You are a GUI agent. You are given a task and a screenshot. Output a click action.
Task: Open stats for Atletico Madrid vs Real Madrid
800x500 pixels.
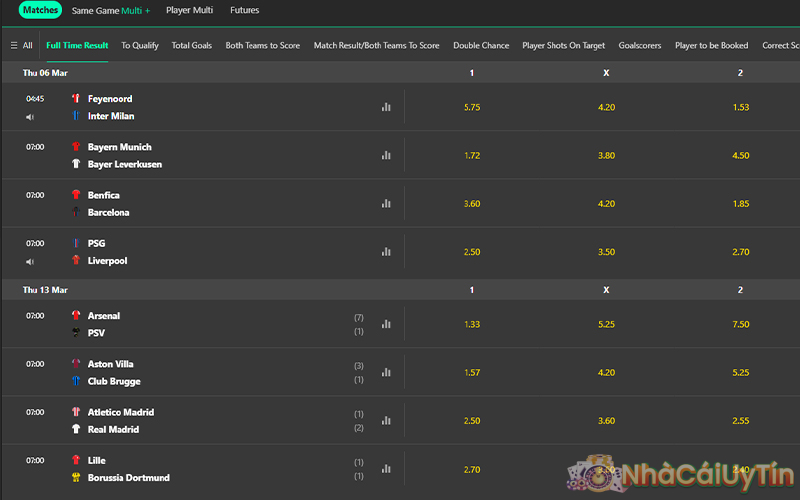(x=386, y=420)
